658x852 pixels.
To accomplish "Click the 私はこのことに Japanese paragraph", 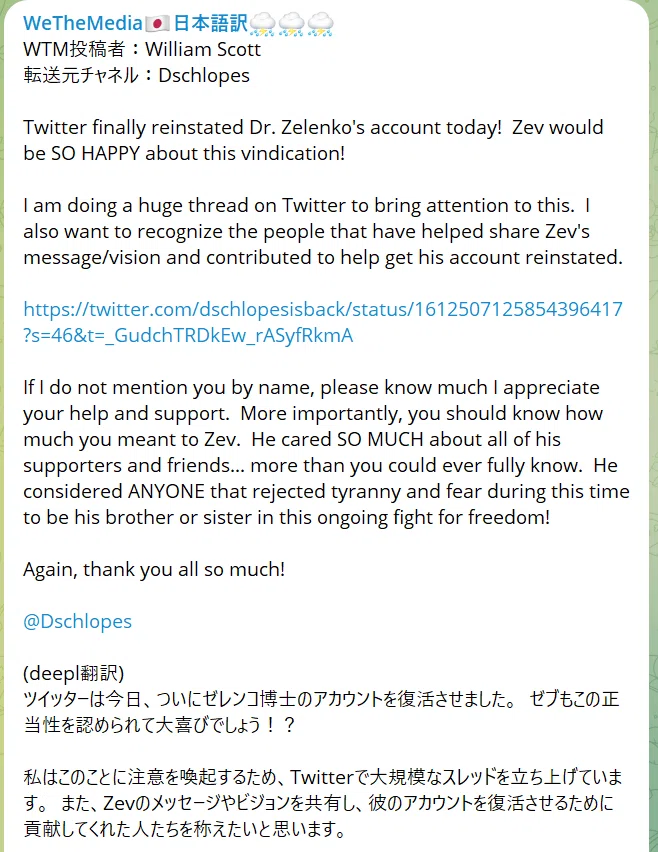I will tap(323, 803).
